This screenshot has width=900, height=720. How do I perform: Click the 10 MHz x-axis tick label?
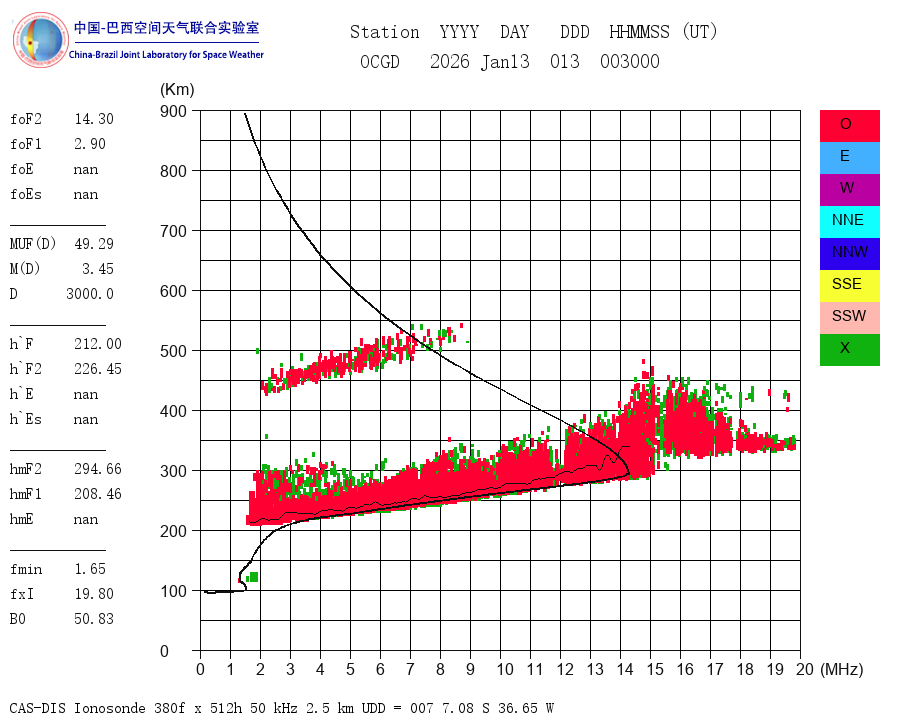[505, 669]
